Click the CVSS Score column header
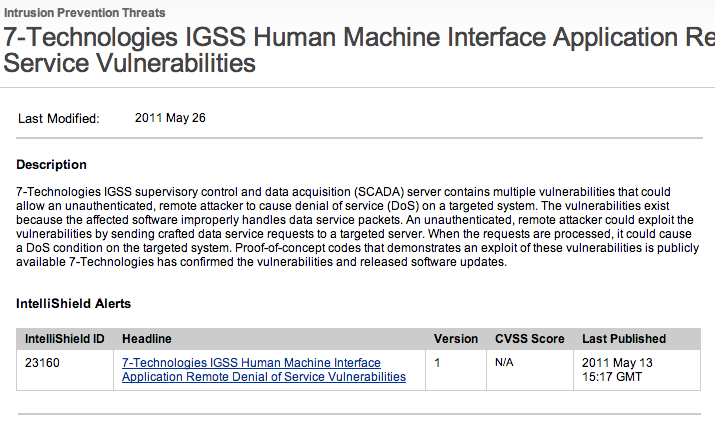This screenshot has height=423, width=715. click(530, 339)
